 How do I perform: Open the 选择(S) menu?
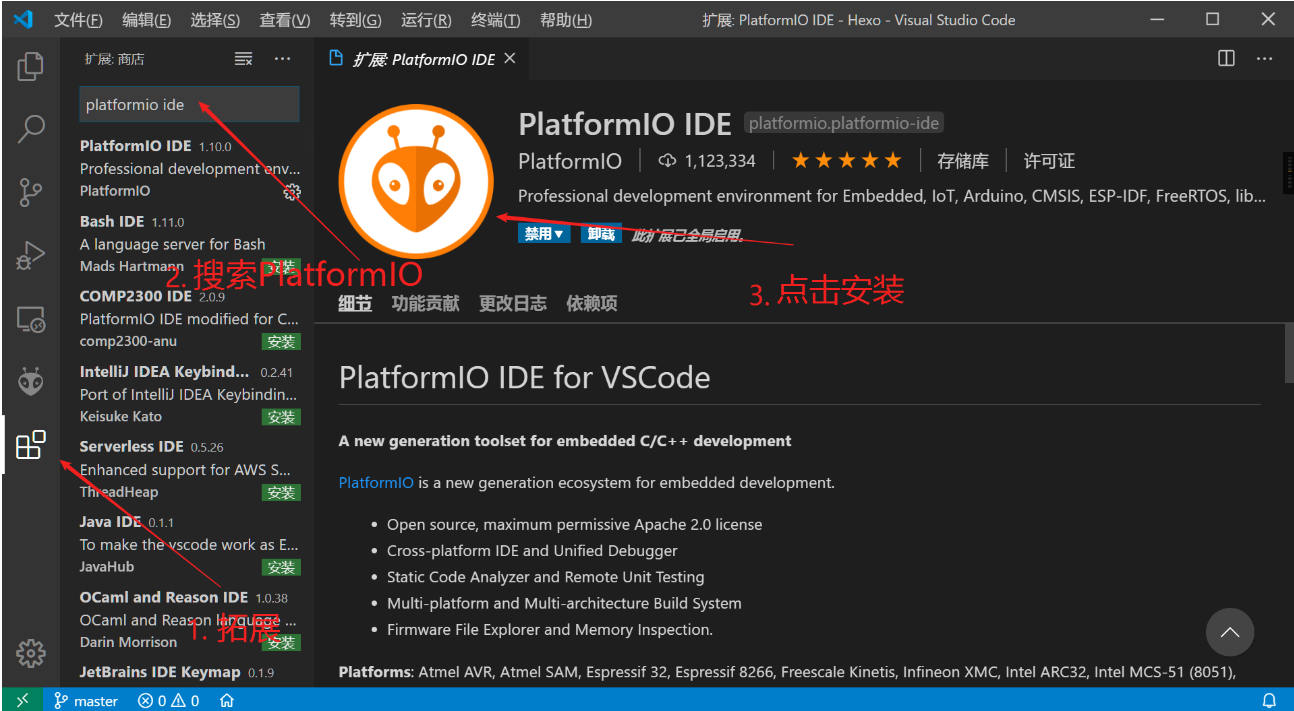(214, 20)
